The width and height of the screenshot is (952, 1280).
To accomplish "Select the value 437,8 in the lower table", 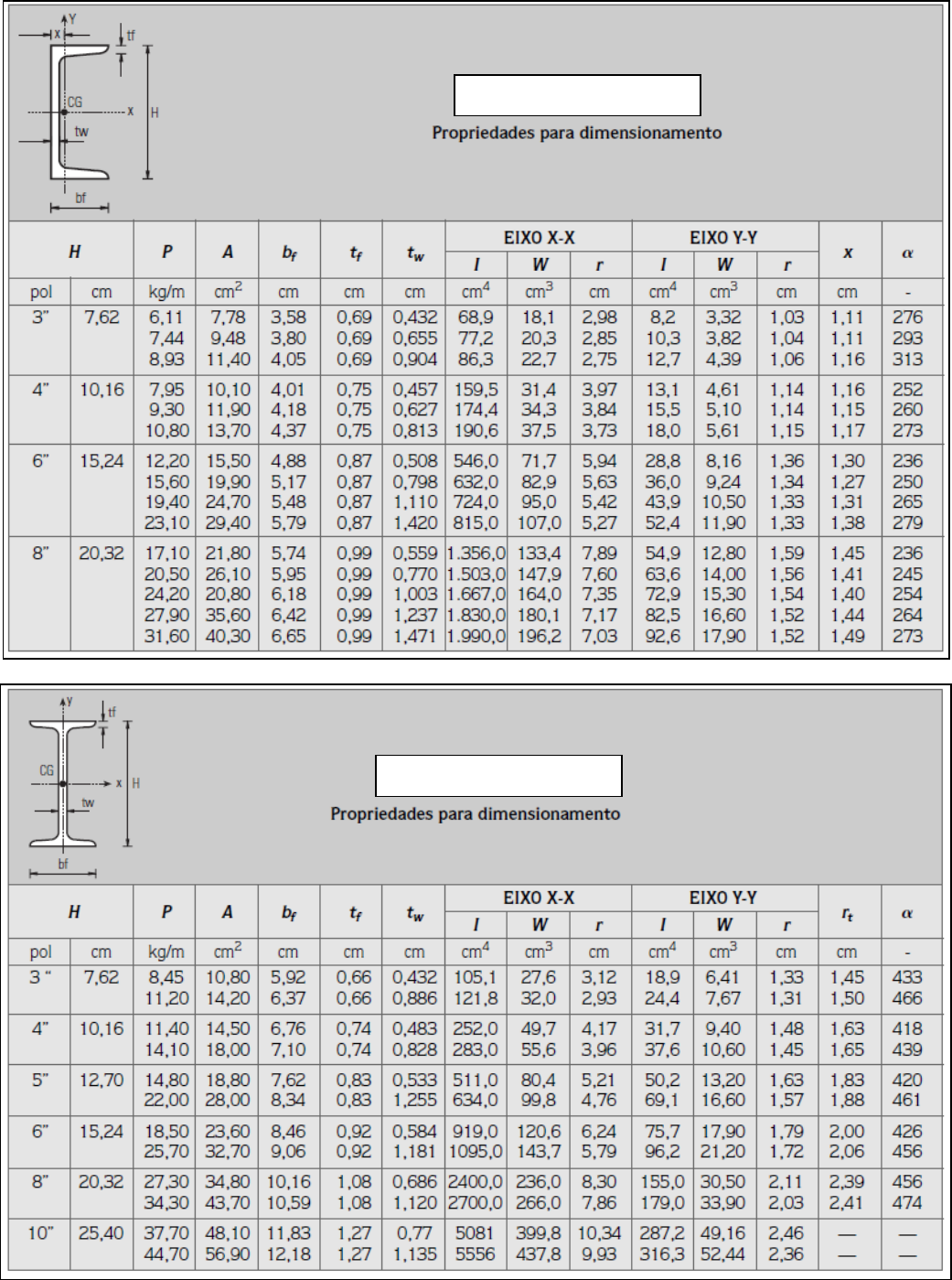I will coord(539,1253).
